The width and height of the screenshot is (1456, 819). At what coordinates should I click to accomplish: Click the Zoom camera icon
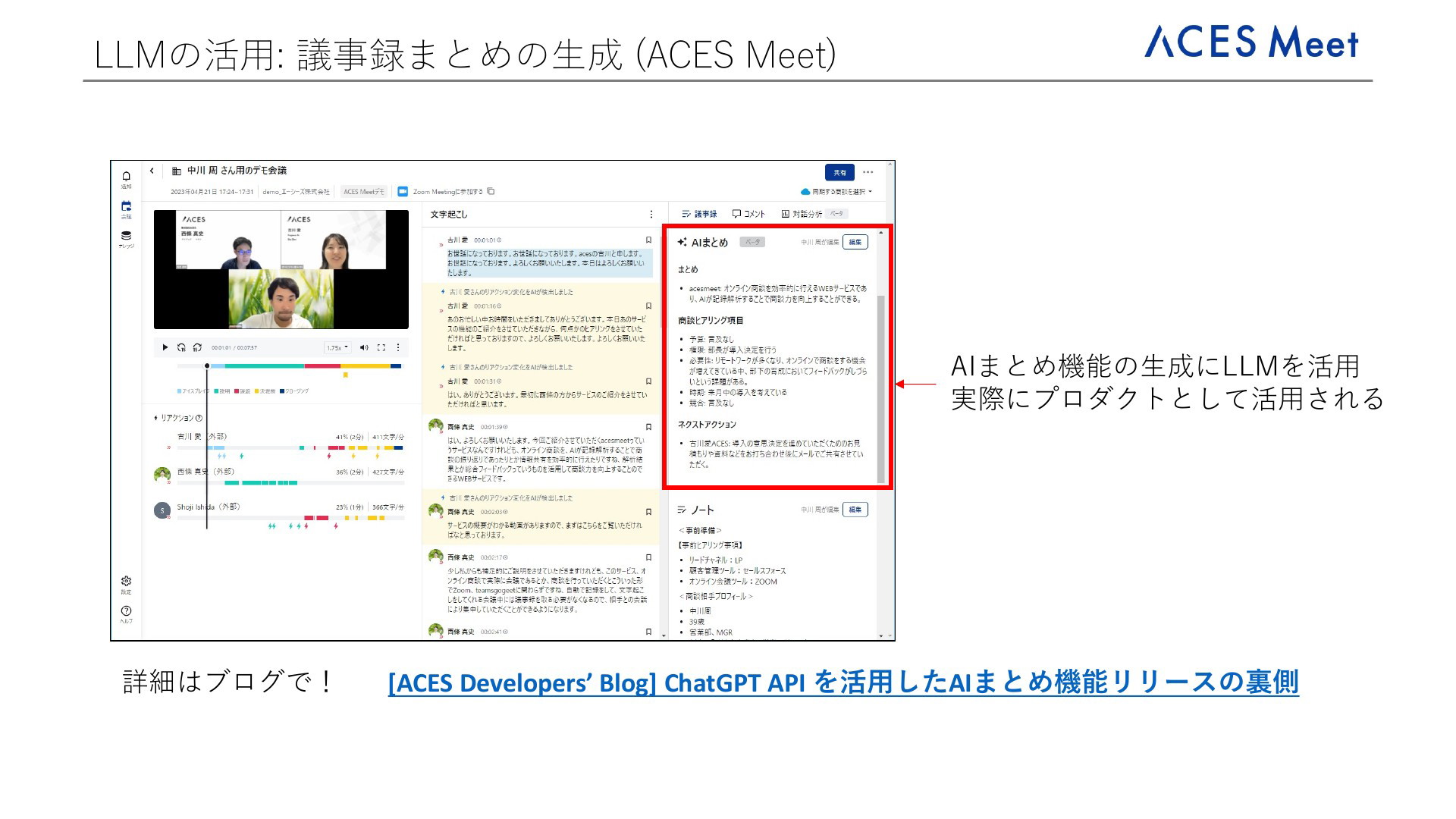[403, 191]
